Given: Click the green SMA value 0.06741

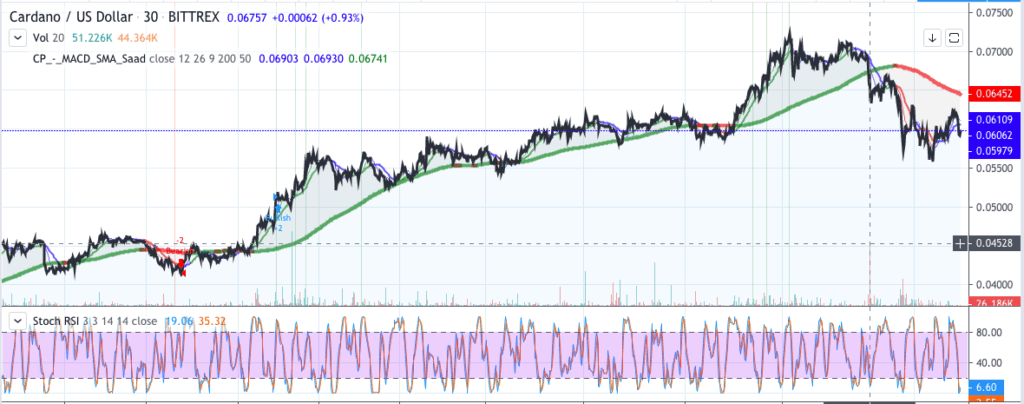Looking at the screenshot, I should click(x=367, y=59).
